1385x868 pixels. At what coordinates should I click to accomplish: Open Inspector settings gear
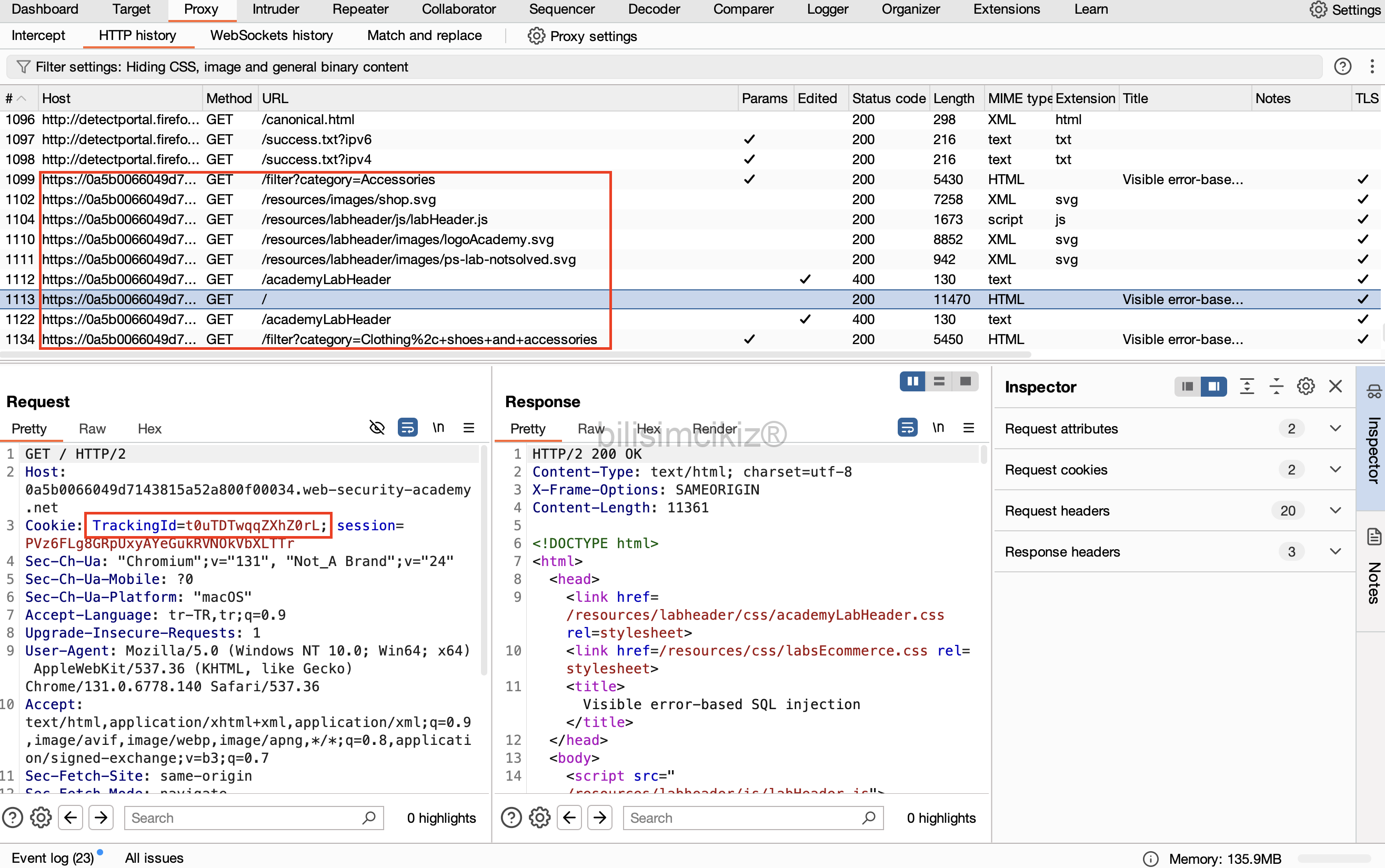pos(1305,386)
